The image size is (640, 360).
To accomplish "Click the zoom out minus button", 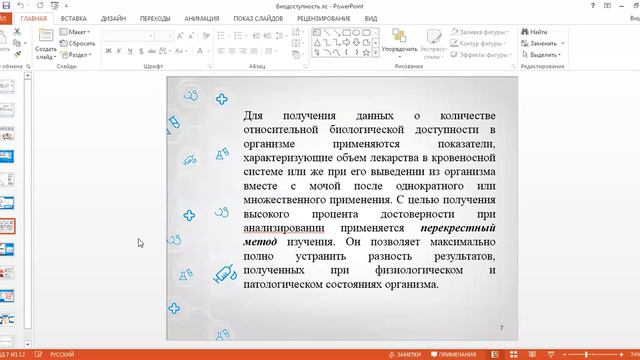I will click(x=564, y=355).
